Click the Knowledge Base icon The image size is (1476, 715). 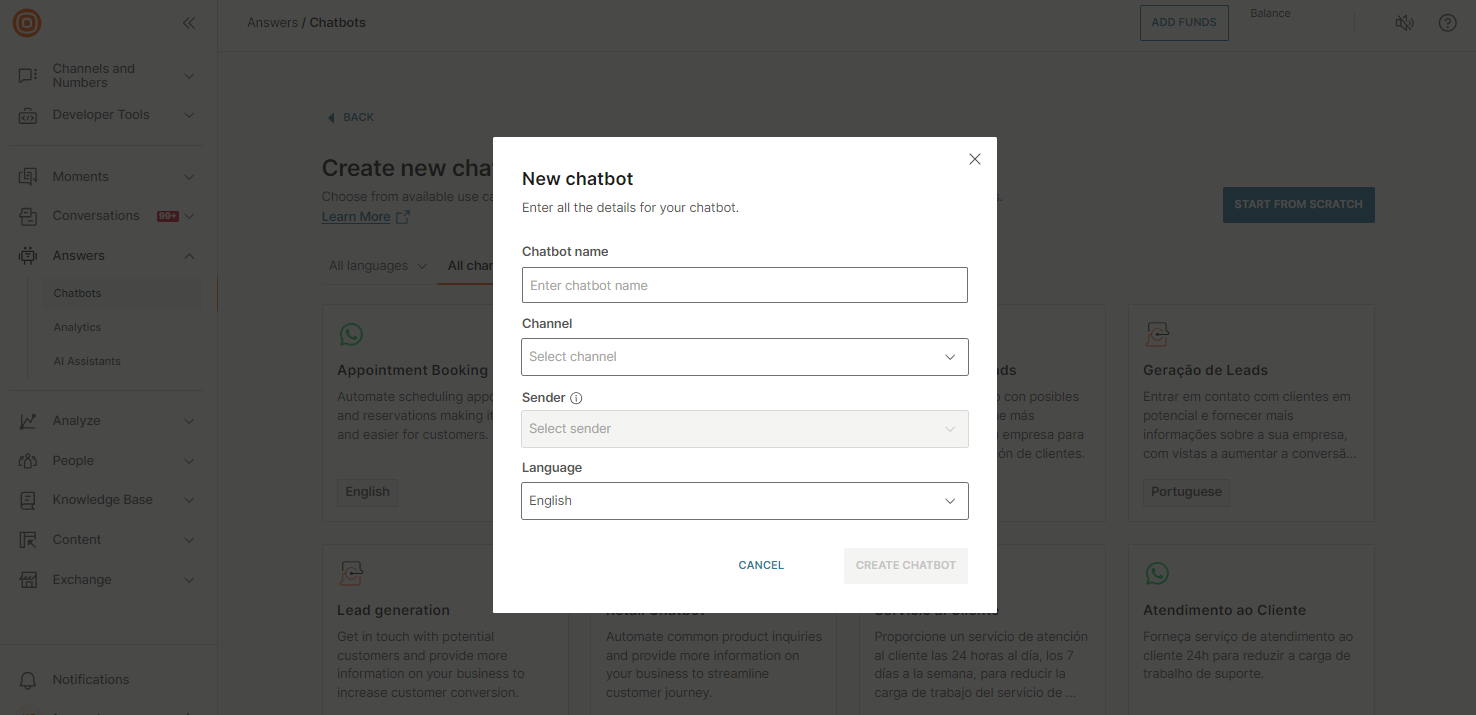coord(29,499)
